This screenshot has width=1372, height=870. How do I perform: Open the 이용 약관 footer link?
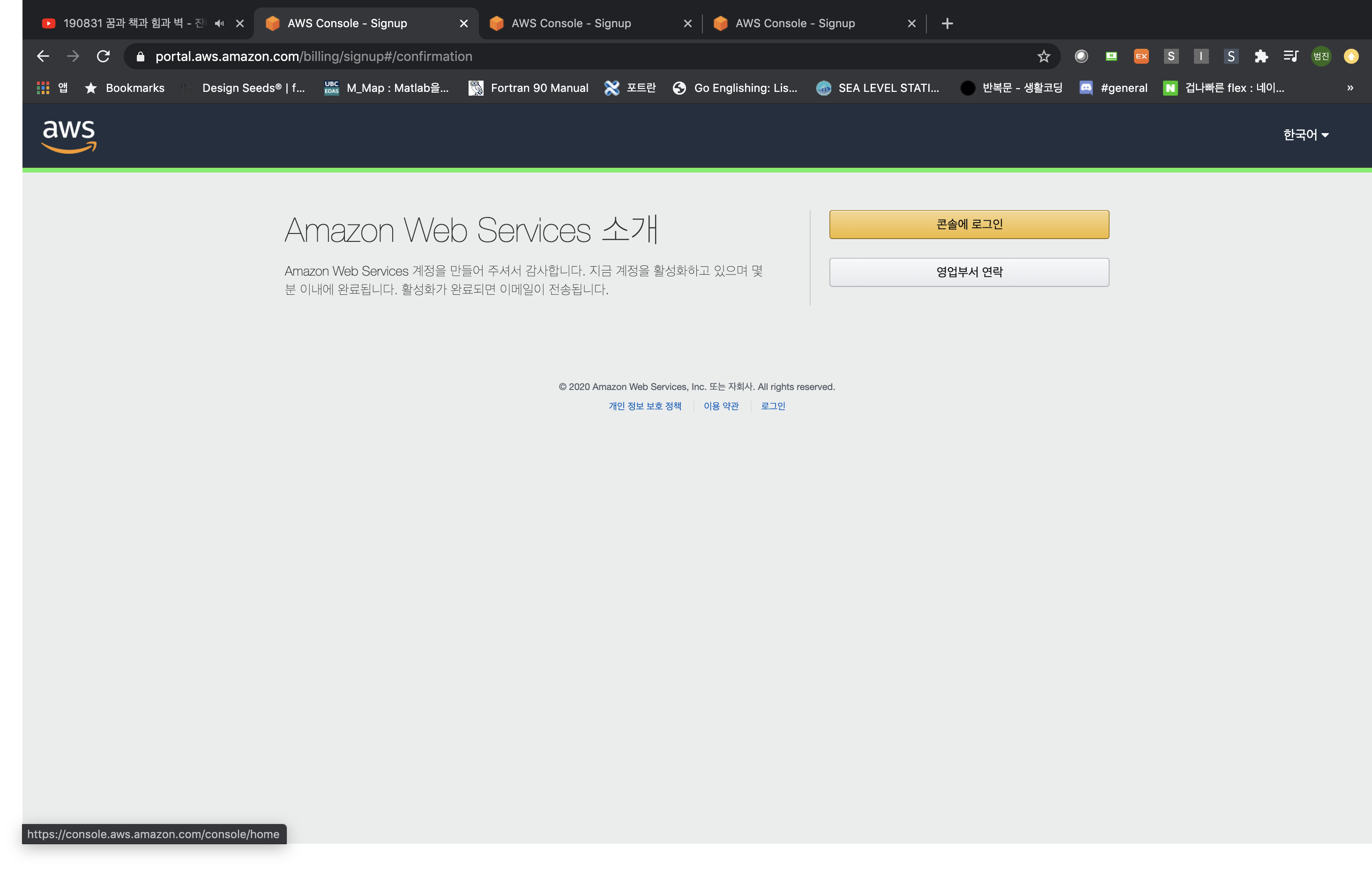tap(721, 406)
